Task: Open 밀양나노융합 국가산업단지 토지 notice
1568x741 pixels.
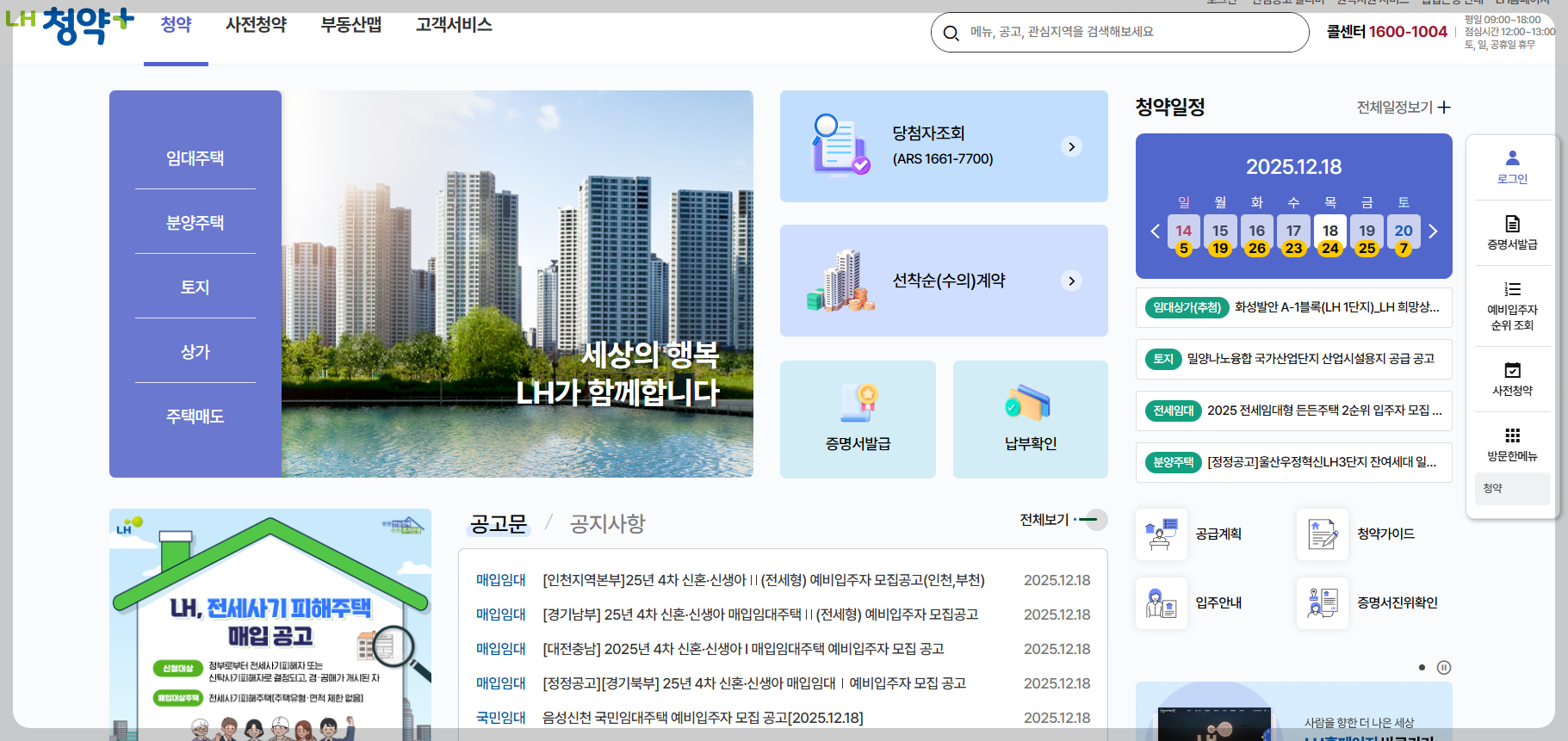Action: tap(1293, 359)
